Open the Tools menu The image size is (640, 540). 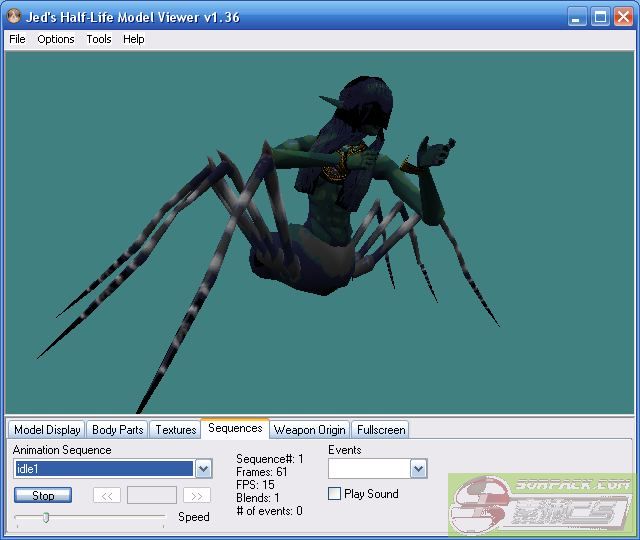pyautogui.click(x=99, y=39)
